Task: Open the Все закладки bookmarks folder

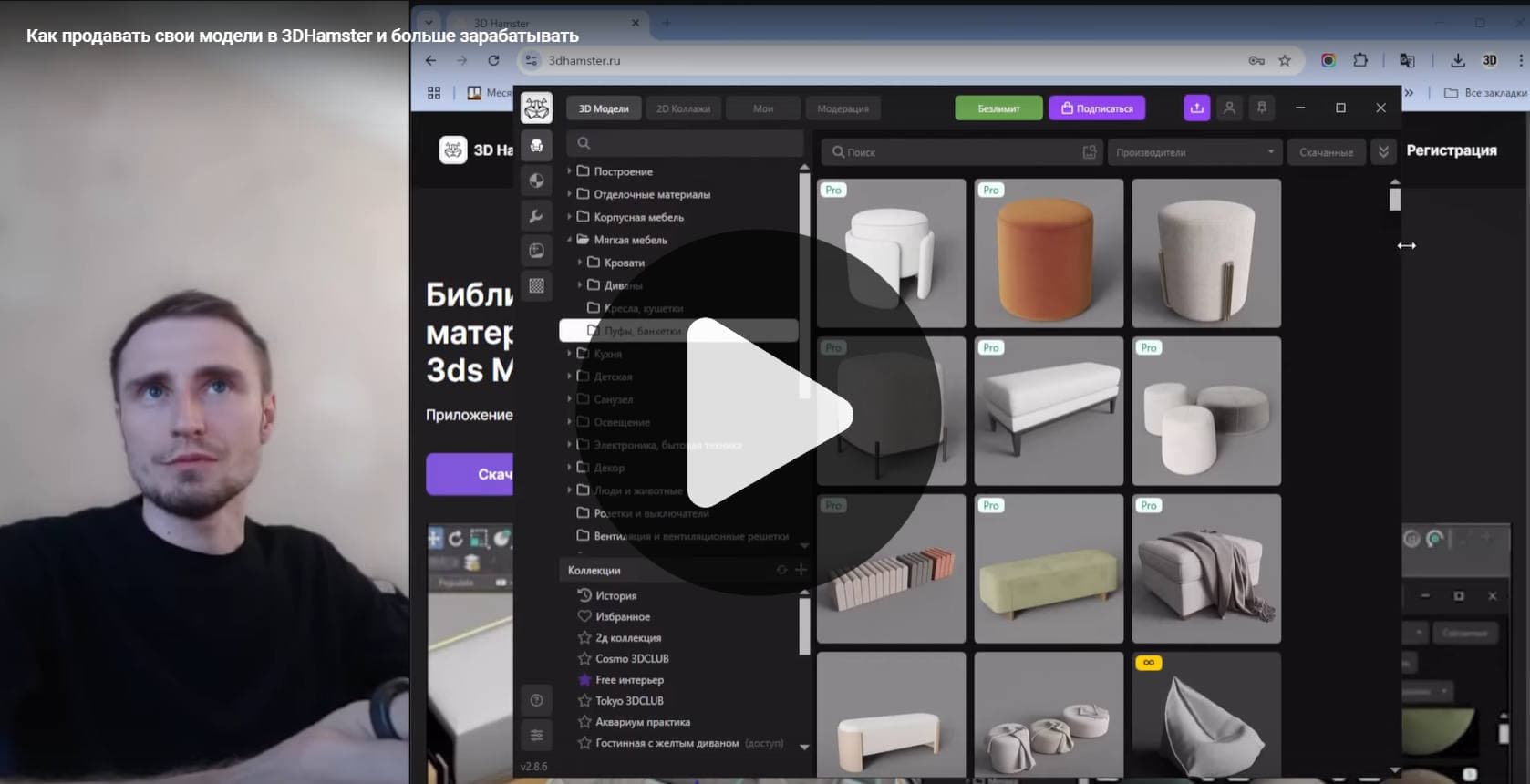Action: 1485,92
